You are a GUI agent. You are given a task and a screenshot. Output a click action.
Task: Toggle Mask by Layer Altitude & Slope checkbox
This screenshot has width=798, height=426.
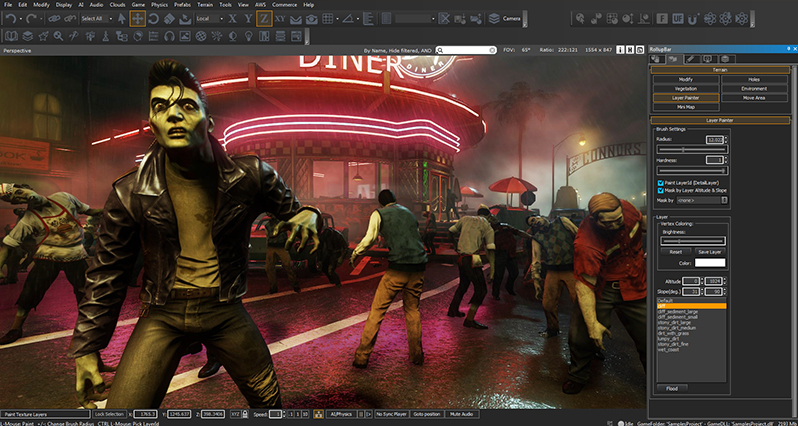[x=660, y=191]
